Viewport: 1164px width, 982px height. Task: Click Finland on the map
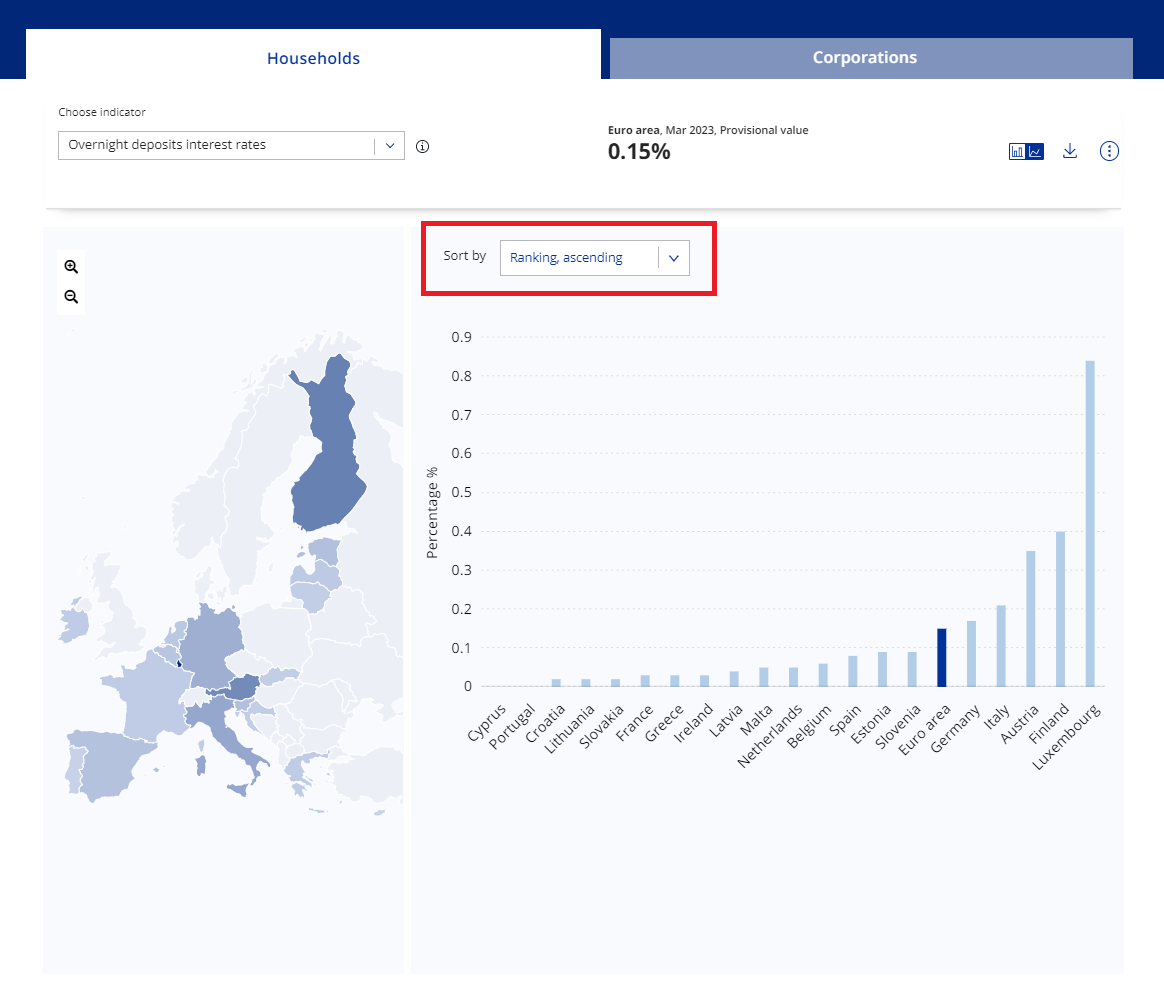tap(327, 452)
